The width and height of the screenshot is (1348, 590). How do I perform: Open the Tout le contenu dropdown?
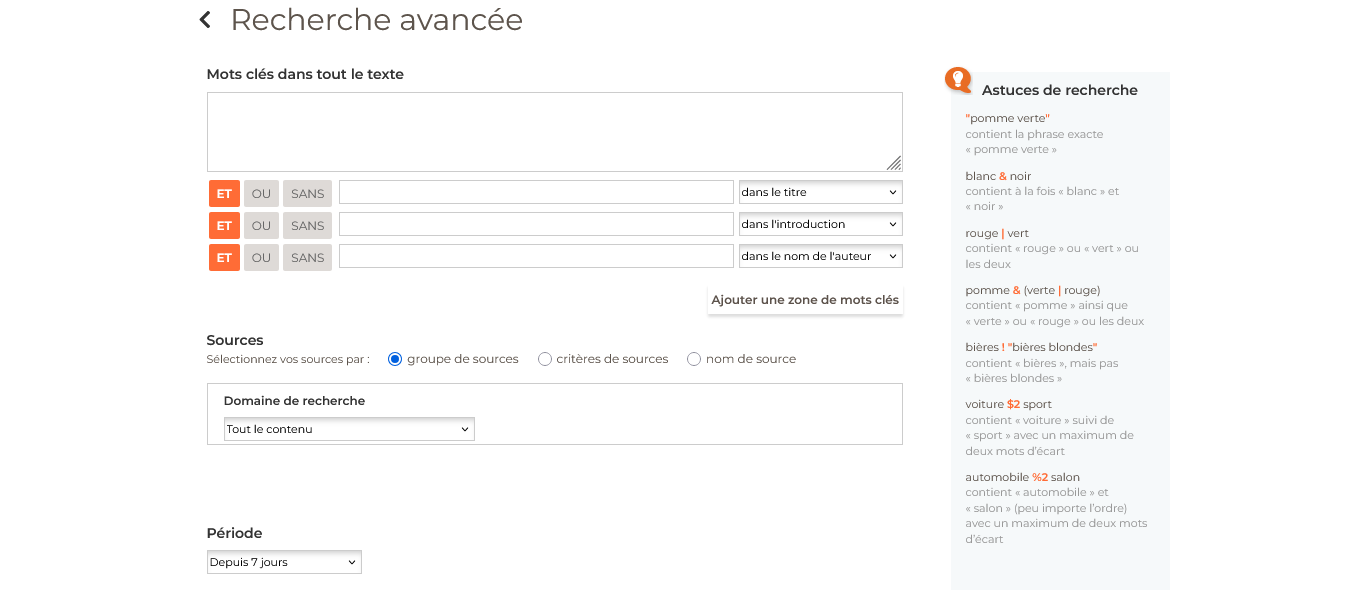(x=349, y=429)
